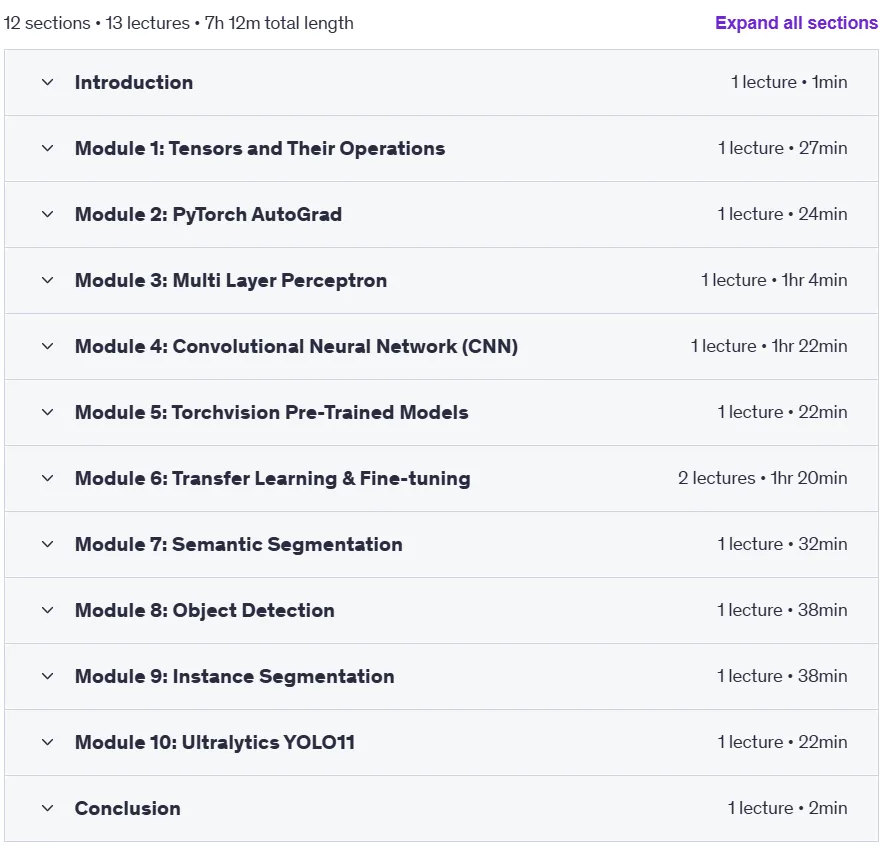Expand all sections link
Viewport: 882px width, 846px height.
796,23
